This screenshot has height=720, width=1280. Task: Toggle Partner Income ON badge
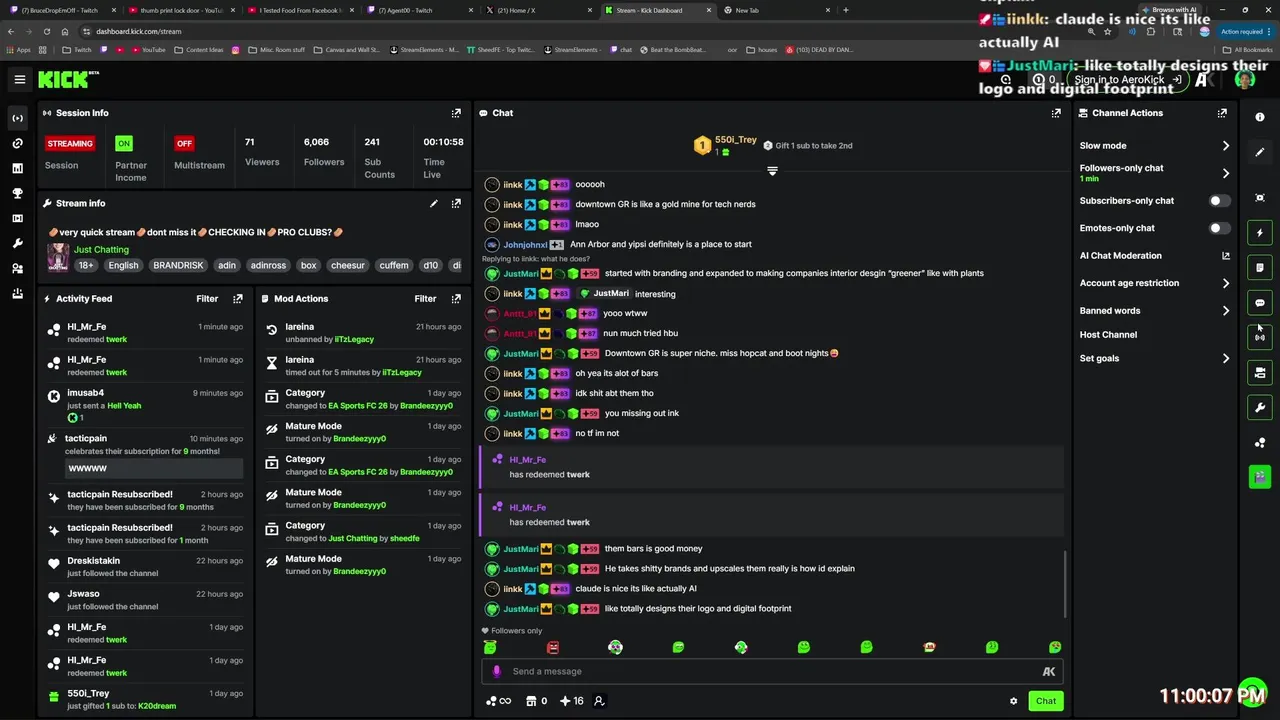pos(124,143)
